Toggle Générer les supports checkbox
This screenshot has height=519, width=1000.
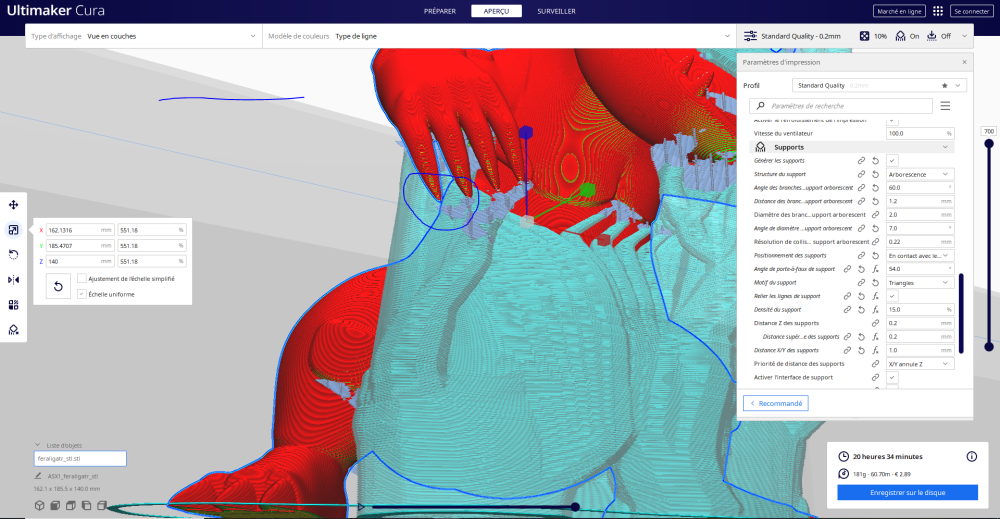click(892, 161)
